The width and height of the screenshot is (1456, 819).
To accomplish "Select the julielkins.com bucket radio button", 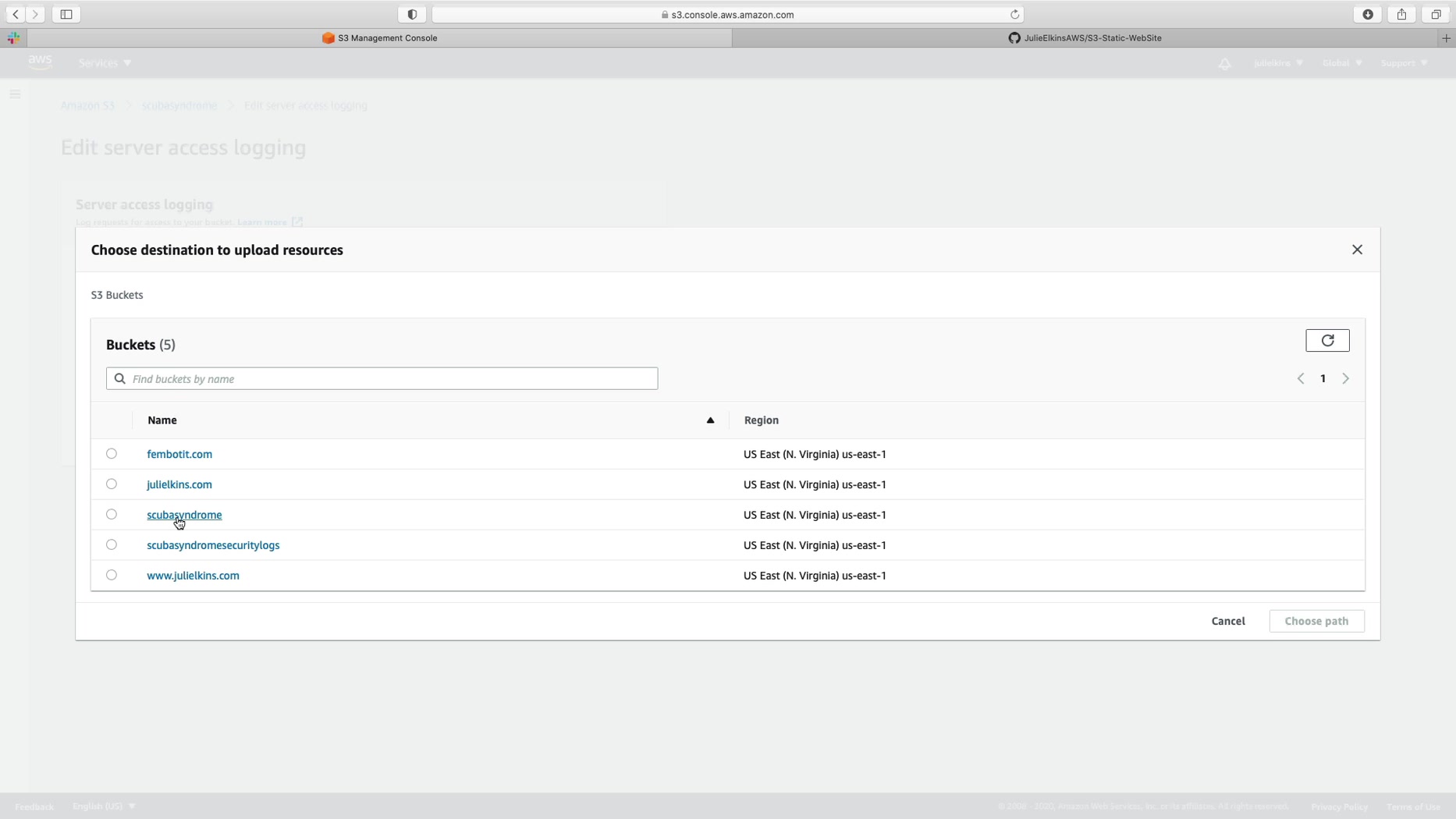I will click(x=112, y=484).
